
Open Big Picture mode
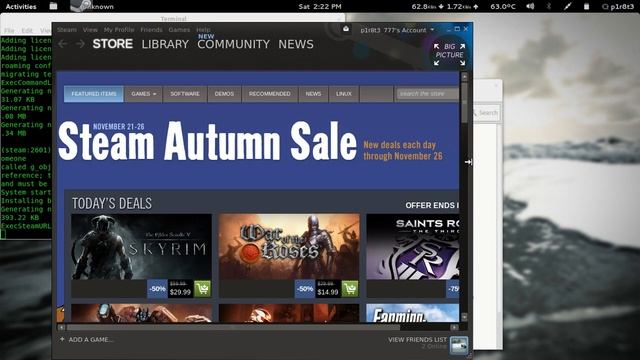tap(449, 55)
